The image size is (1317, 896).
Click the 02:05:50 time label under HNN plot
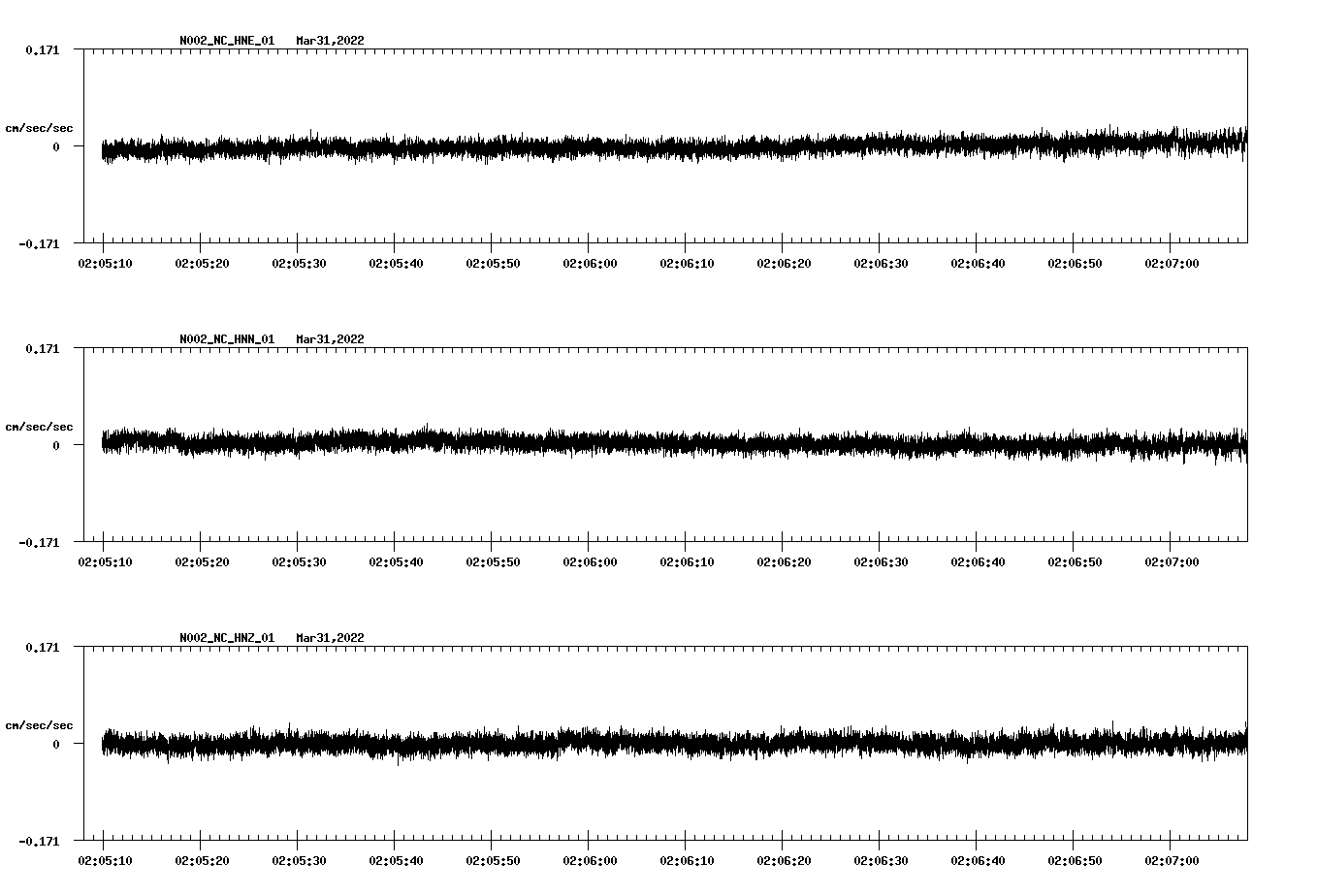(x=493, y=561)
